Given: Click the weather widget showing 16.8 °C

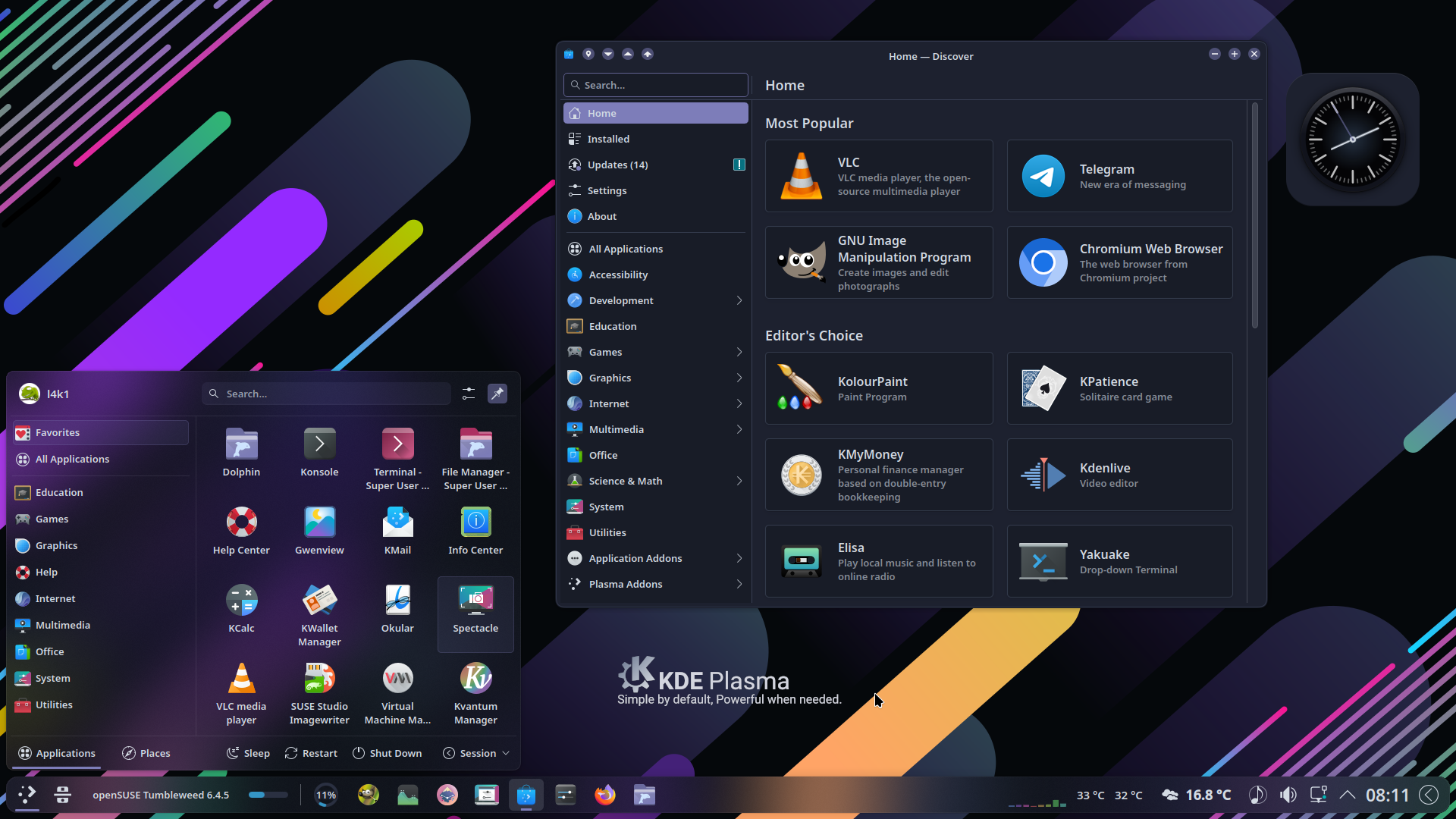Looking at the screenshot, I should coord(1197,795).
